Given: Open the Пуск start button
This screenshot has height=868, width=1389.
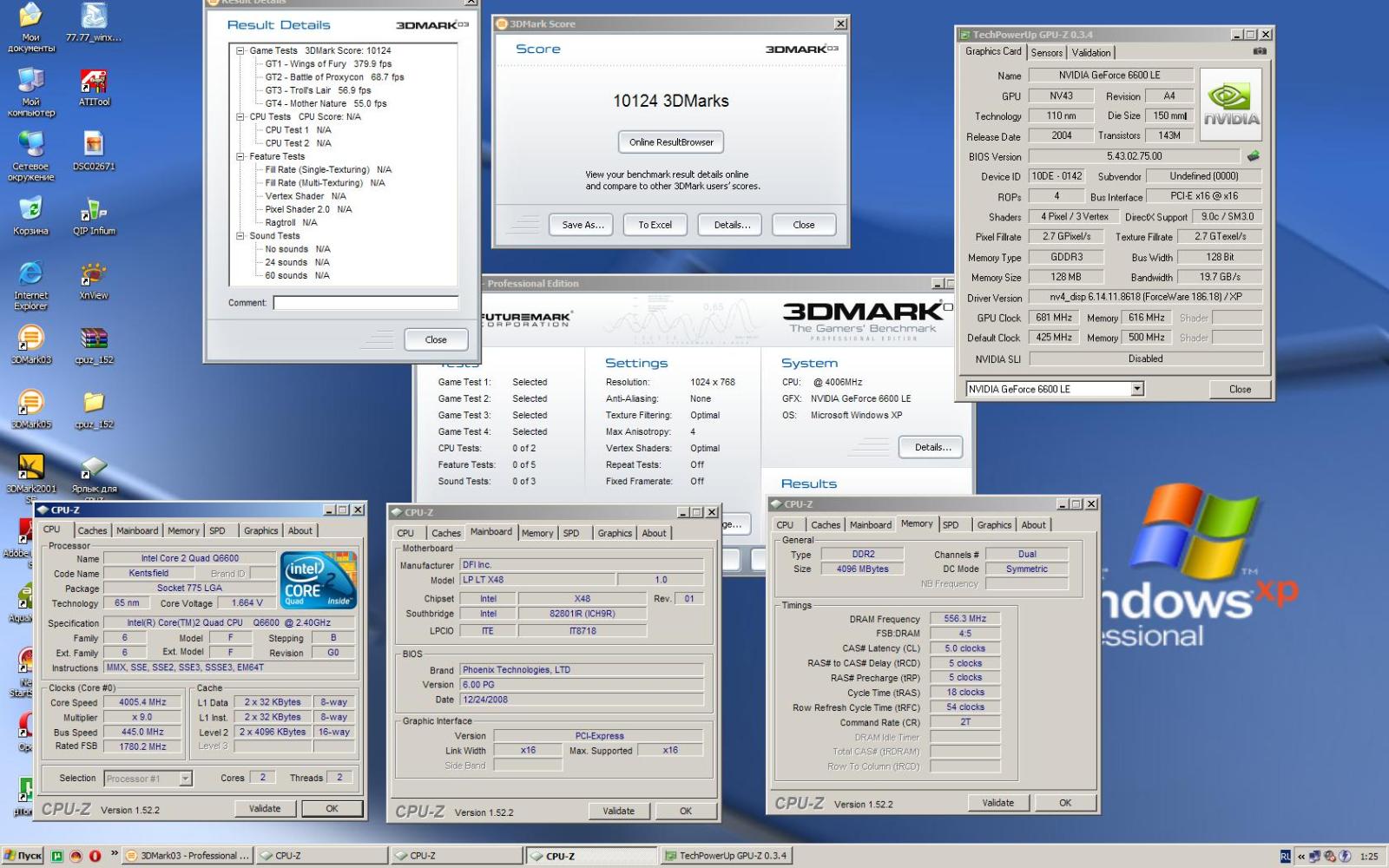Looking at the screenshot, I should pyautogui.click(x=23, y=856).
